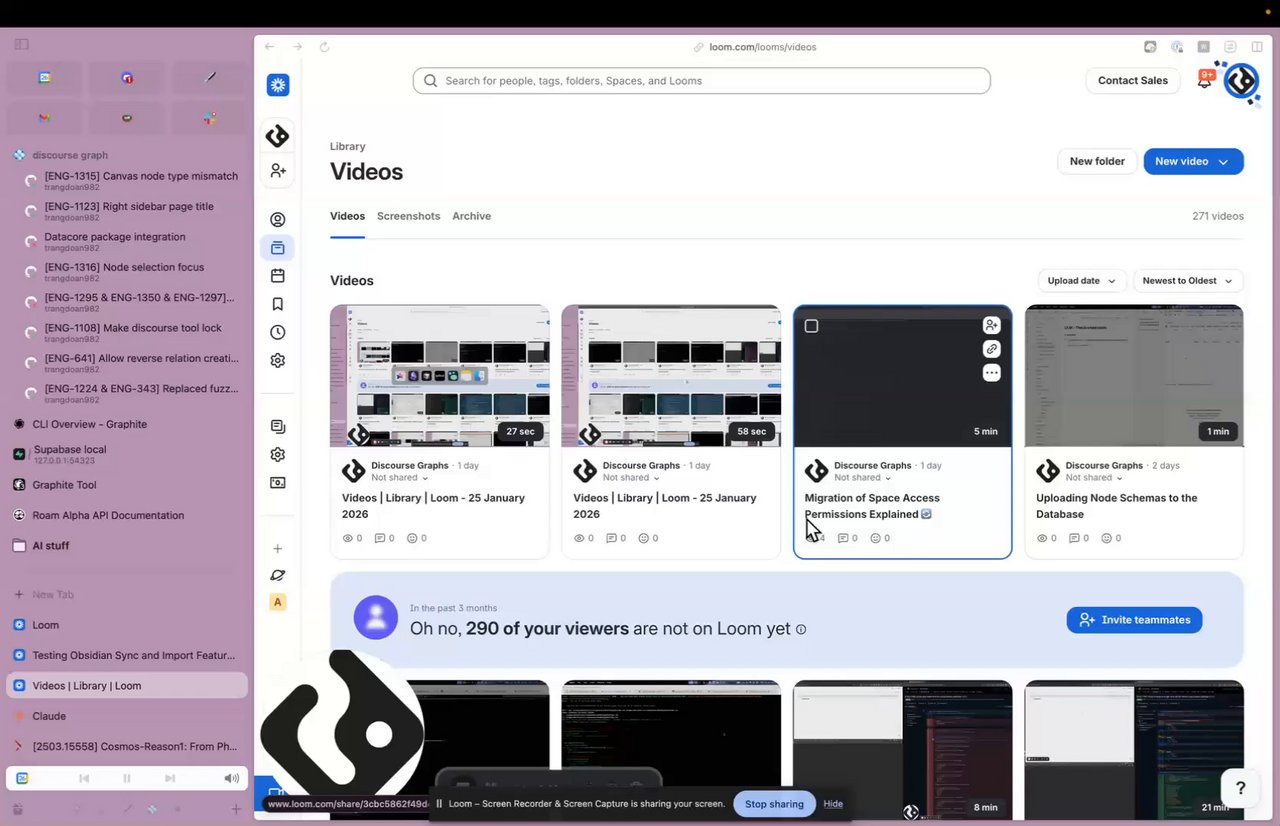Viewport: 1280px width, 826px height.
Task: Open 'Not shared' dropdown on Uploading Node Schemas video
Action: click(x=1094, y=478)
